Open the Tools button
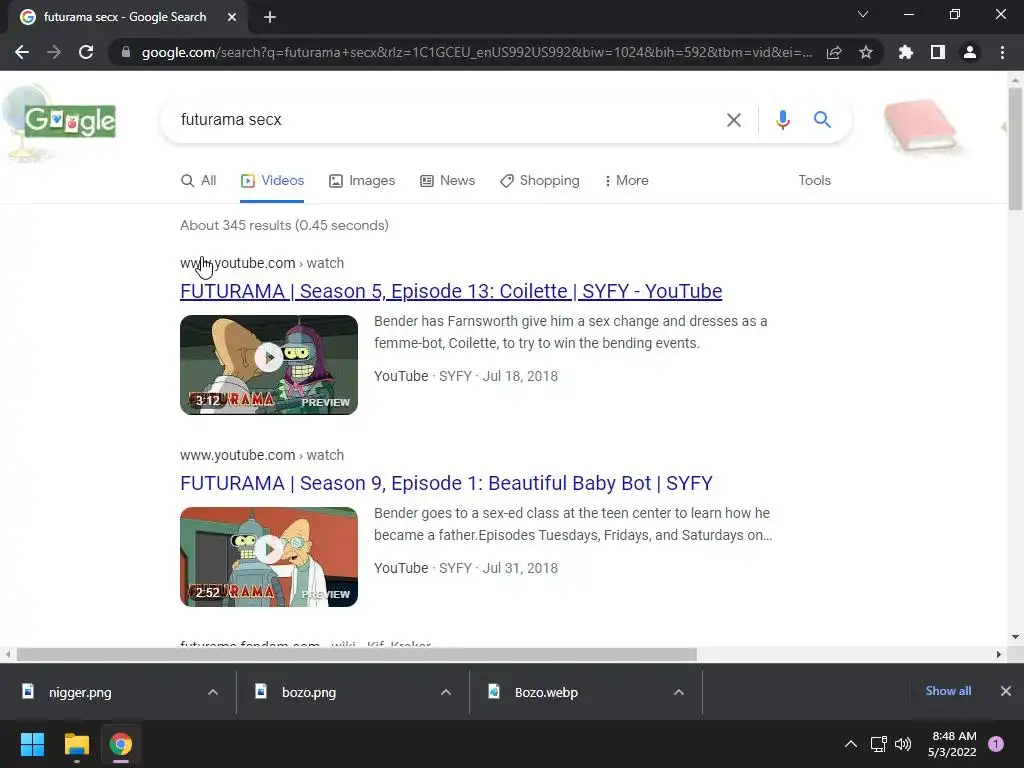1024x768 pixels. [x=814, y=181]
